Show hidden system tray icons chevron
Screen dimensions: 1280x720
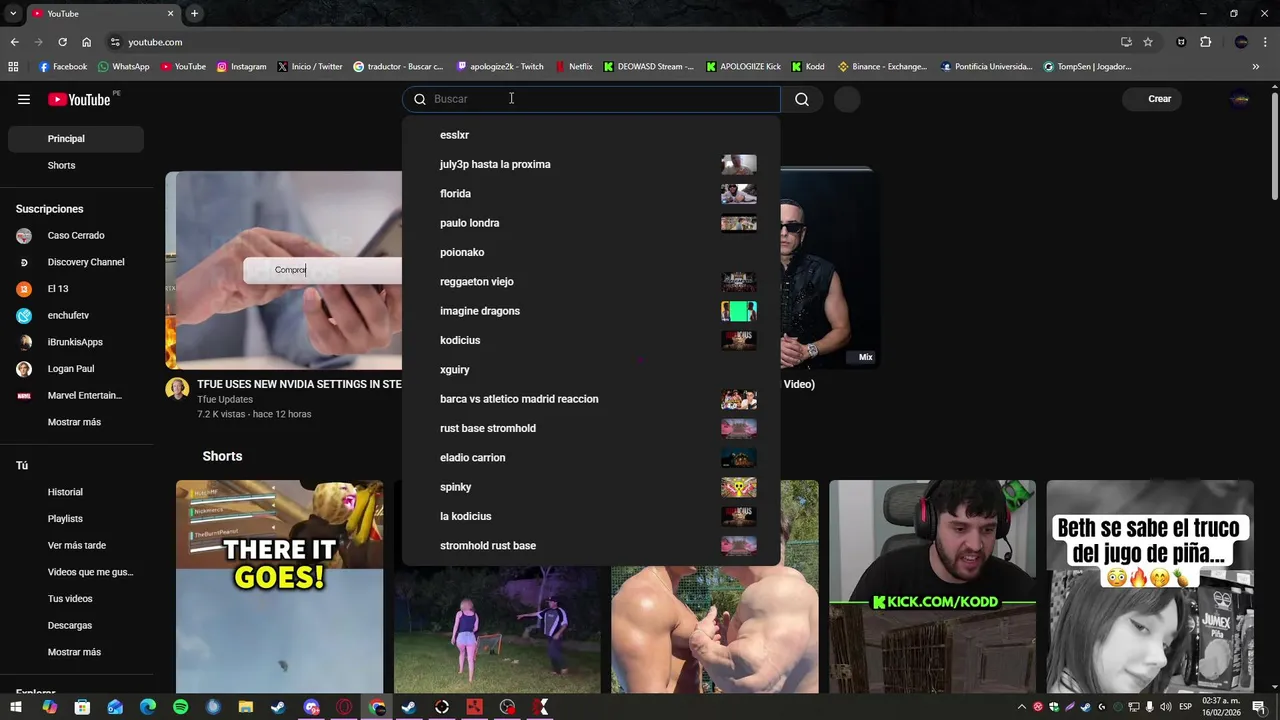click(x=1021, y=707)
